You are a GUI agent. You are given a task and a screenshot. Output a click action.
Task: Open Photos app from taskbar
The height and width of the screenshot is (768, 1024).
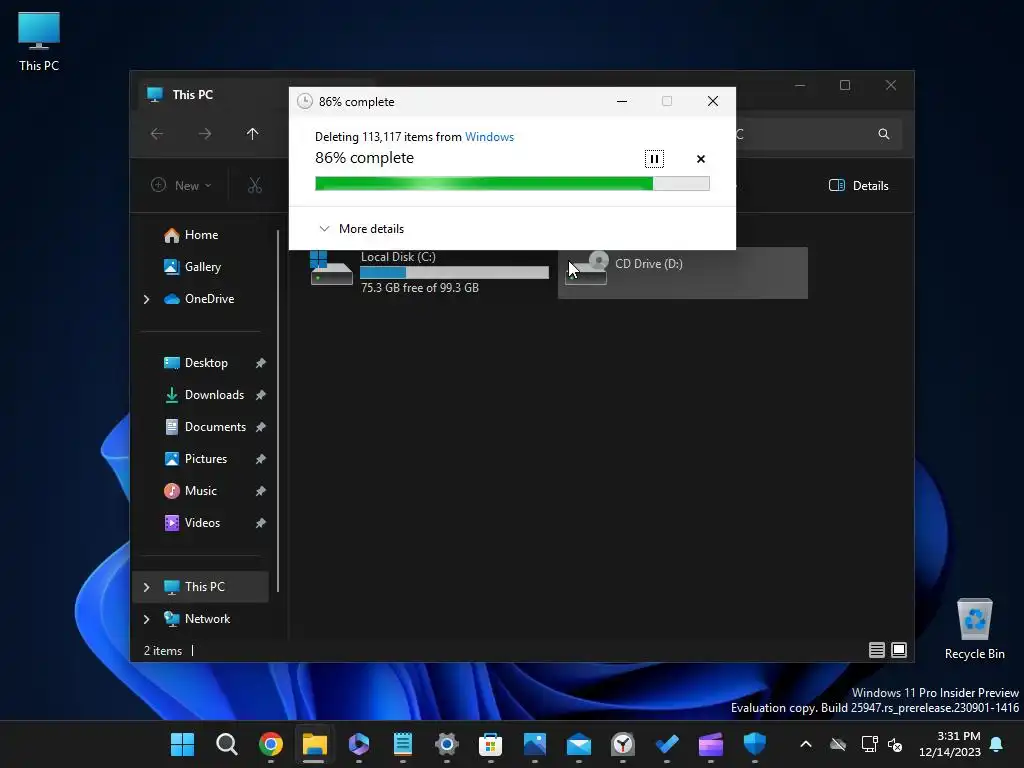tap(535, 744)
